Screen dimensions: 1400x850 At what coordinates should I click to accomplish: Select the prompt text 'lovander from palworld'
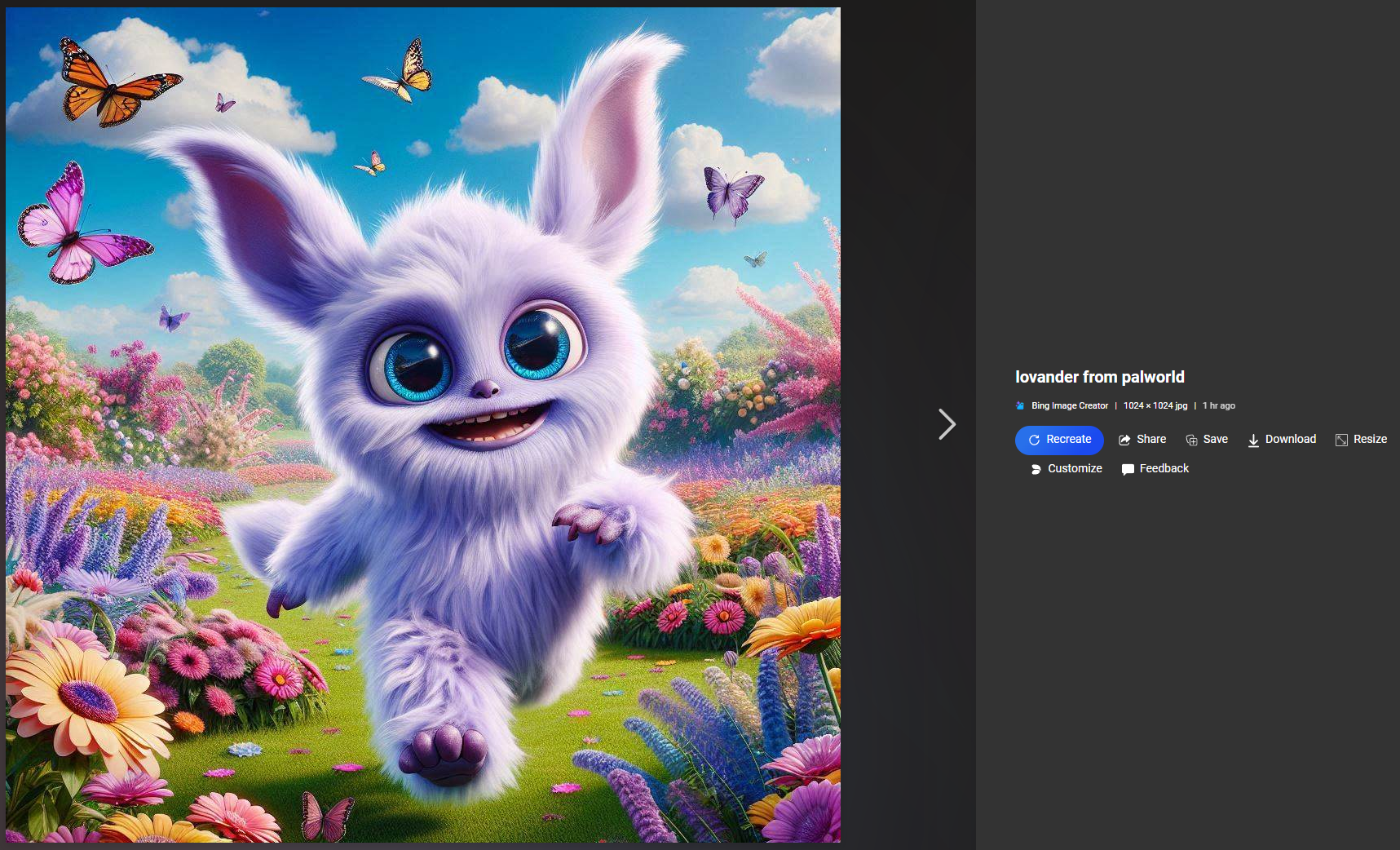pyautogui.click(x=1100, y=377)
